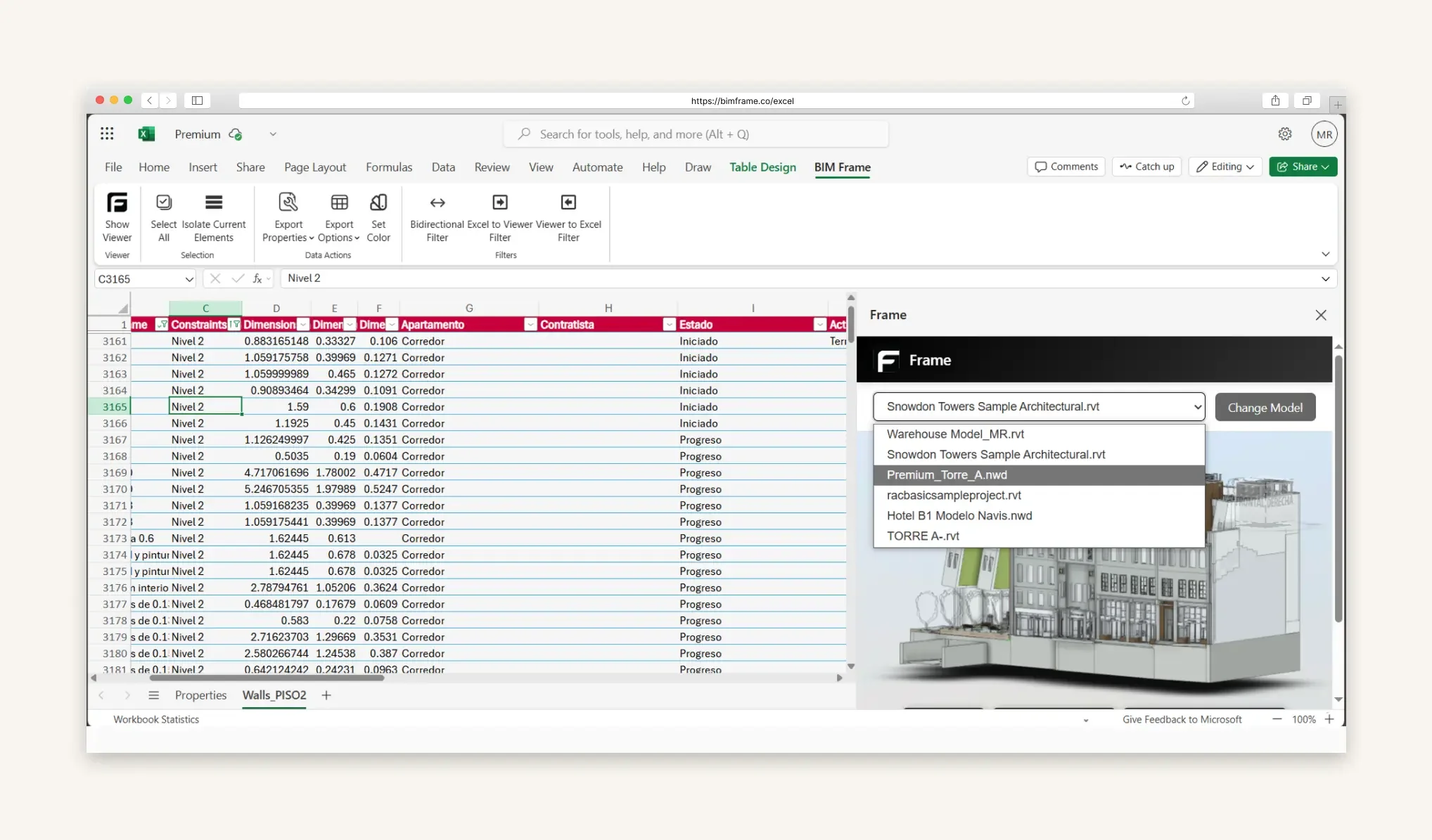Collapse the ribbon with chevron
The height and width of the screenshot is (840, 1432).
pos(1325,254)
